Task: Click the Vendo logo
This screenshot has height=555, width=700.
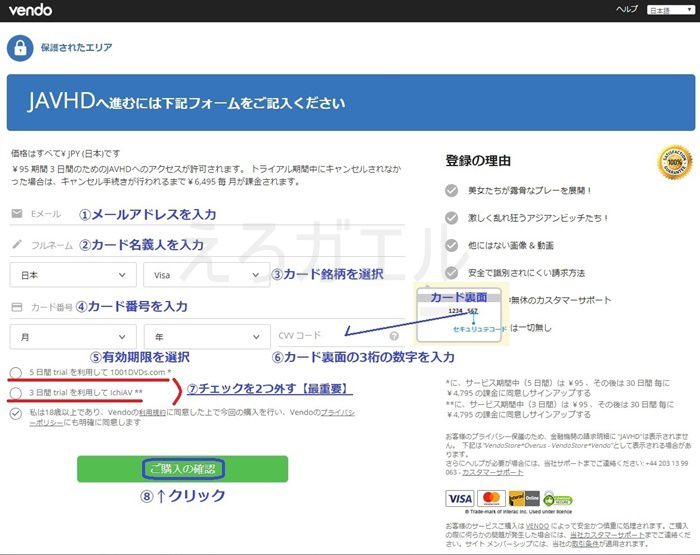Action: tap(30, 10)
